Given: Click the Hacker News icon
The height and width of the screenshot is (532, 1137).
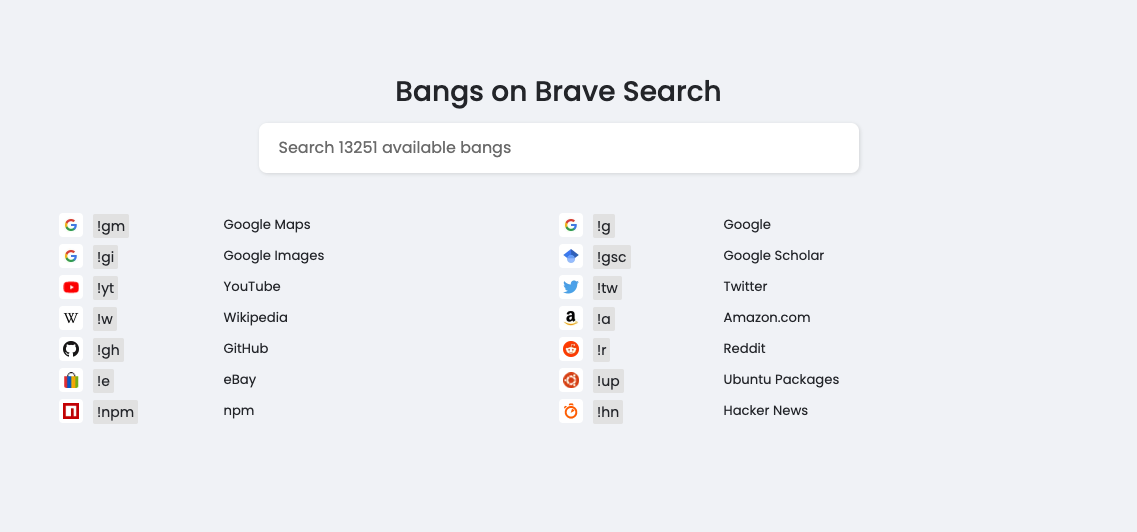Looking at the screenshot, I should (571, 411).
